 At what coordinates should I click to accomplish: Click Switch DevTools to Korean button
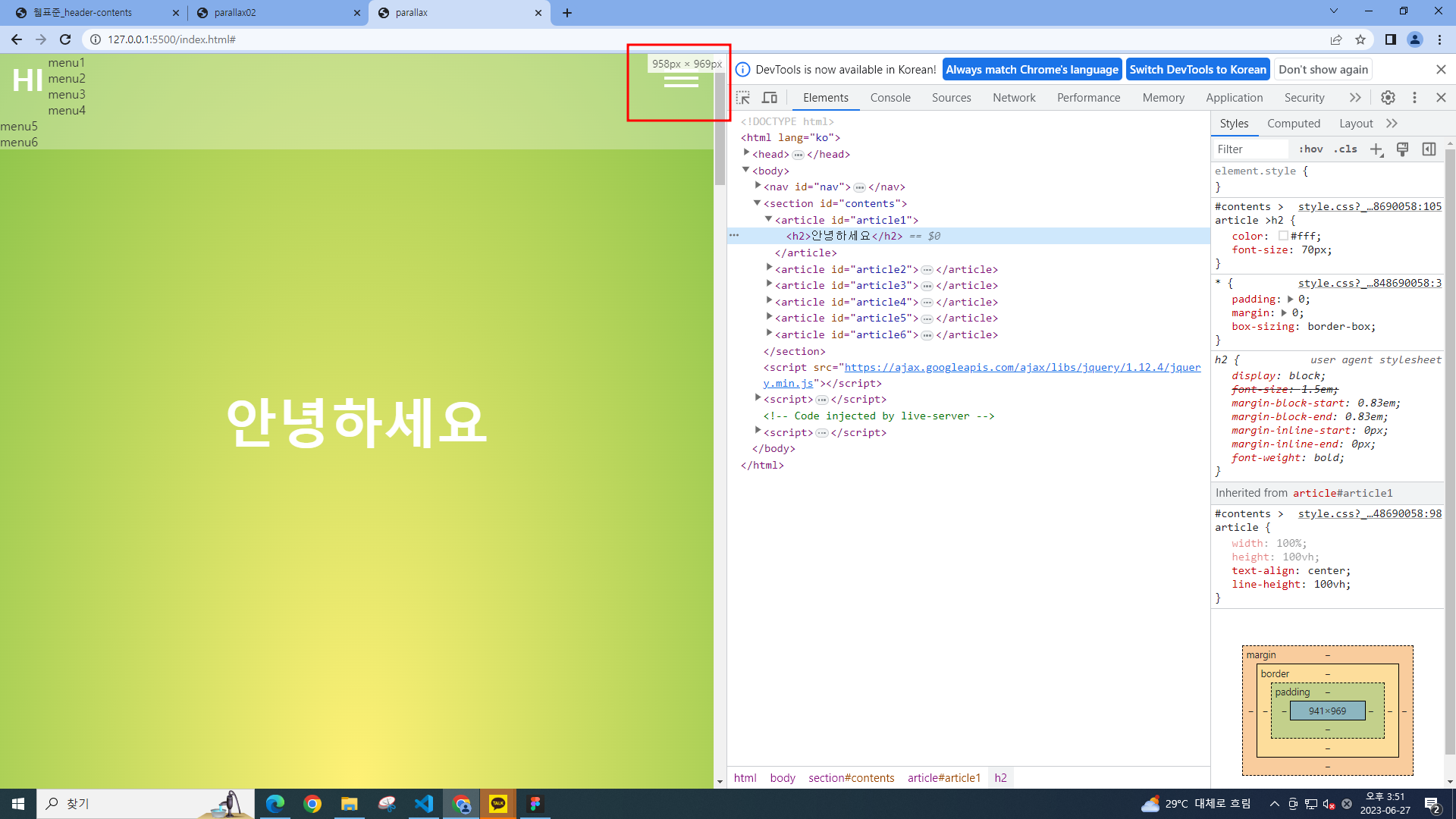point(1197,70)
